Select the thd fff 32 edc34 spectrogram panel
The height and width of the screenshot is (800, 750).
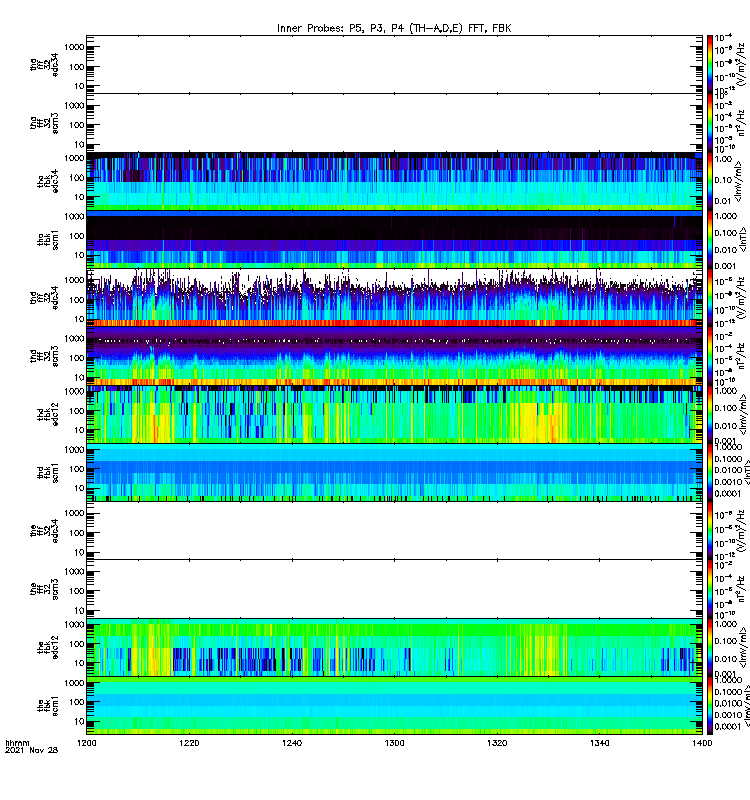pos(394,297)
